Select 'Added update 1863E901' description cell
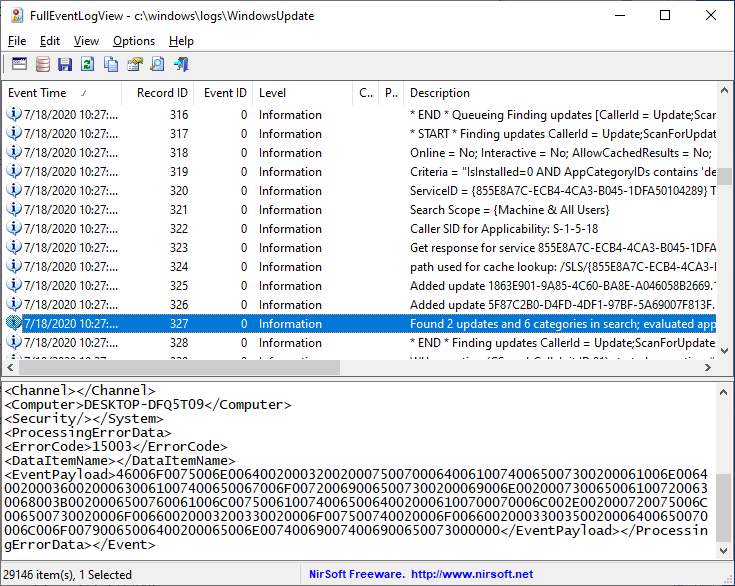This screenshot has width=735, height=586. click(x=562, y=285)
